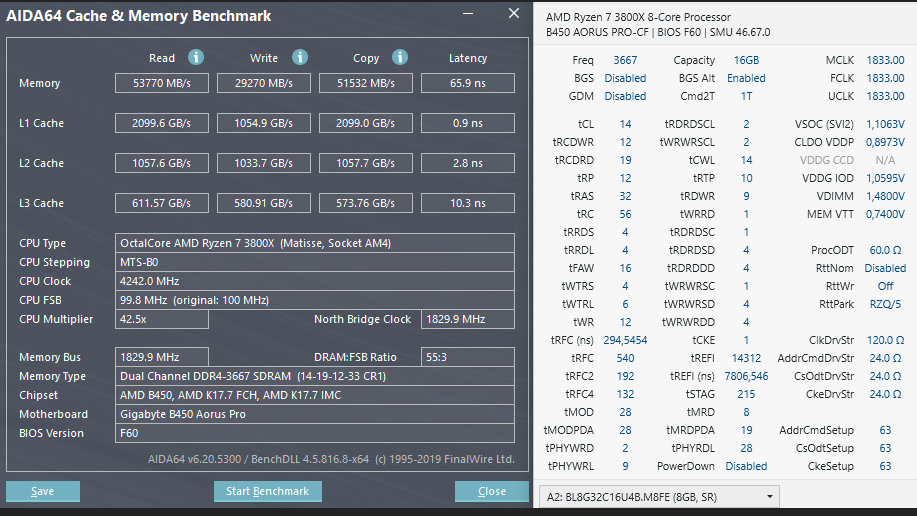Click the Save button

point(43,491)
